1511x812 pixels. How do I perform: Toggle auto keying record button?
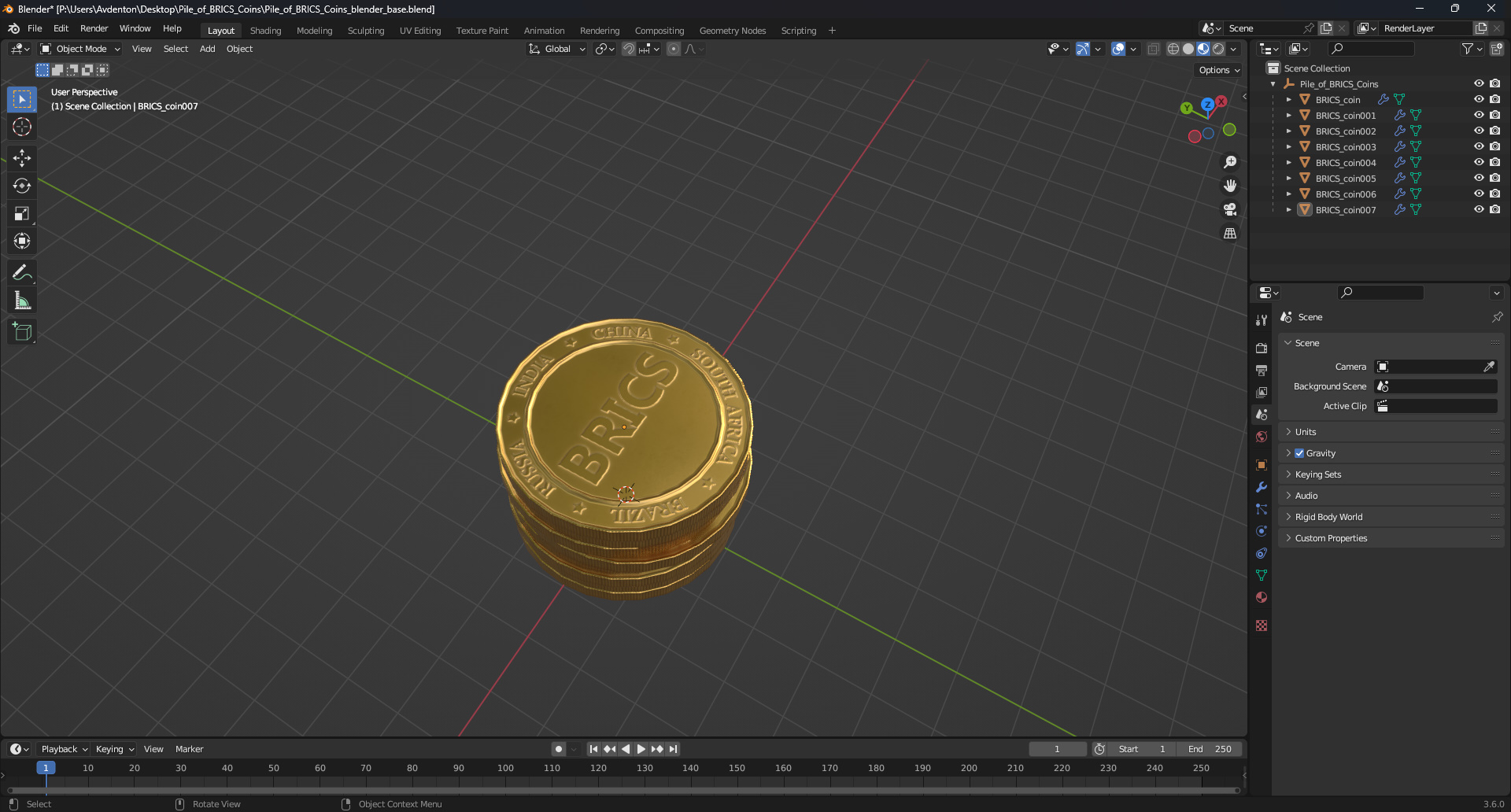[x=558, y=749]
